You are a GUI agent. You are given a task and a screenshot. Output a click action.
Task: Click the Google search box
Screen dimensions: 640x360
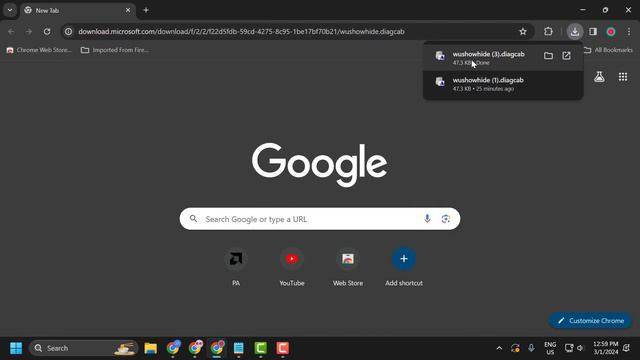click(x=320, y=219)
